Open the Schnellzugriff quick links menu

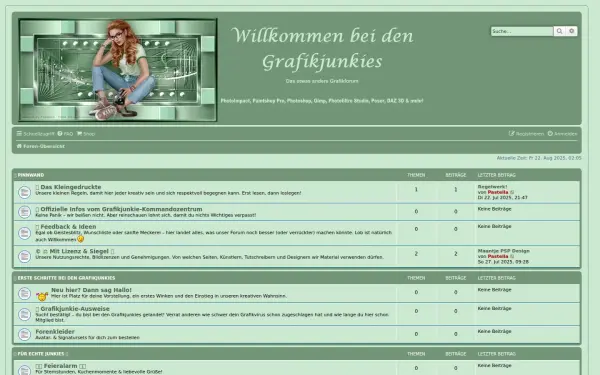coord(35,134)
